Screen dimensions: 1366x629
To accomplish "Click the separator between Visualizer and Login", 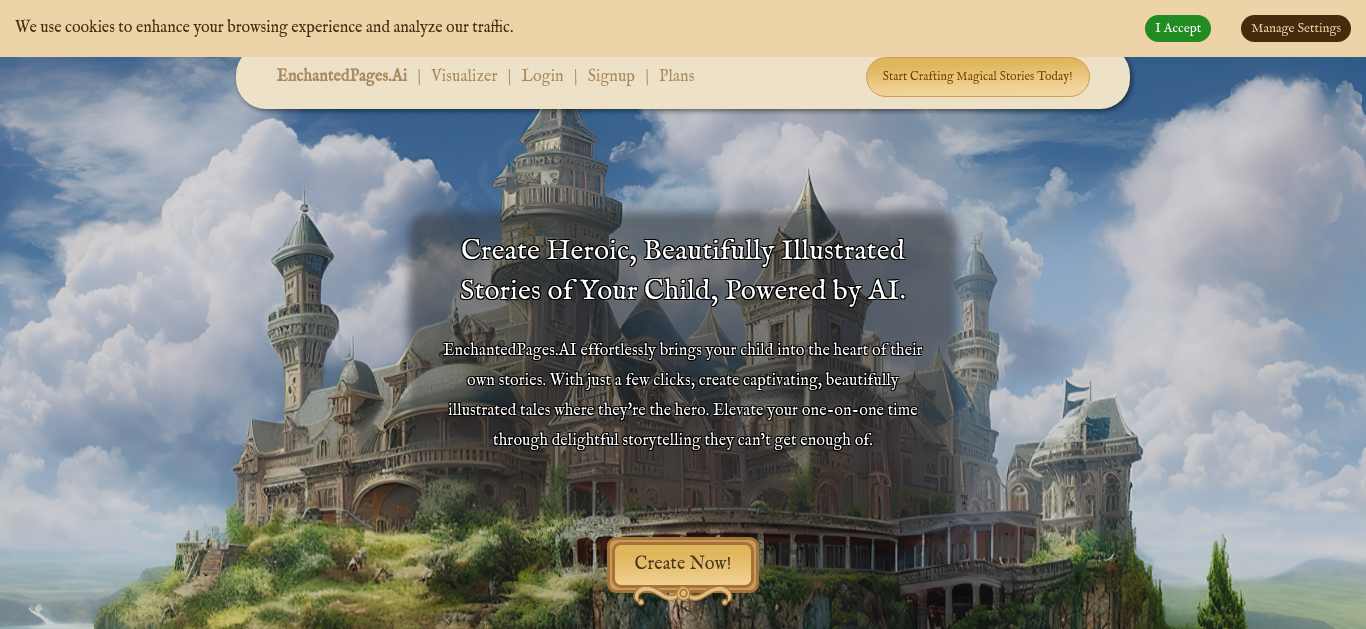I will click(x=509, y=77).
